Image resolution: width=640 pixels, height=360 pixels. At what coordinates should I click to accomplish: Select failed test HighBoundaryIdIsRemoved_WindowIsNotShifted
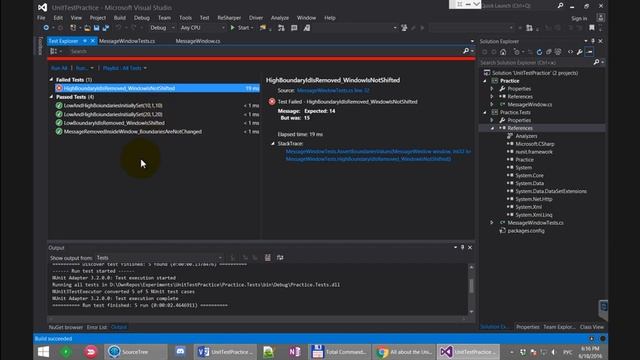point(157,88)
